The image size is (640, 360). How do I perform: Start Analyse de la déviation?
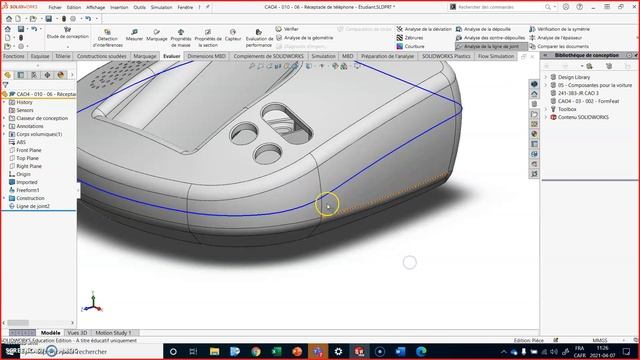pyautogui.click(x=424, y=29)
